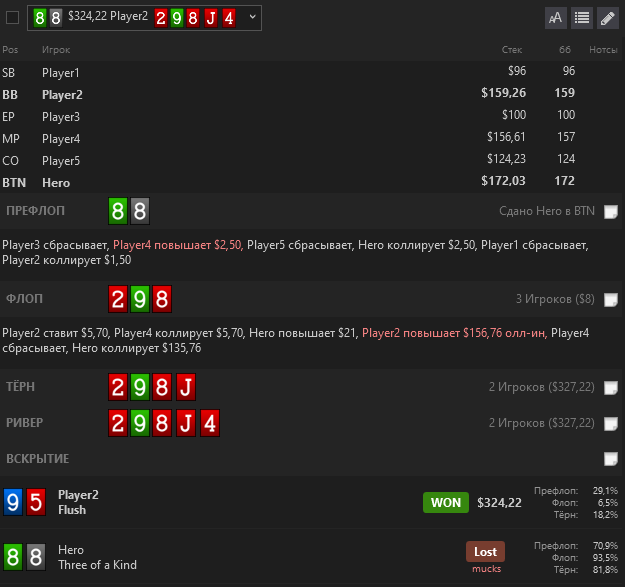Click the gray 8 hole card in ПРЕФЛОП
The height and width of the screenshot is (587, 625).
click(x=140, y=211)
